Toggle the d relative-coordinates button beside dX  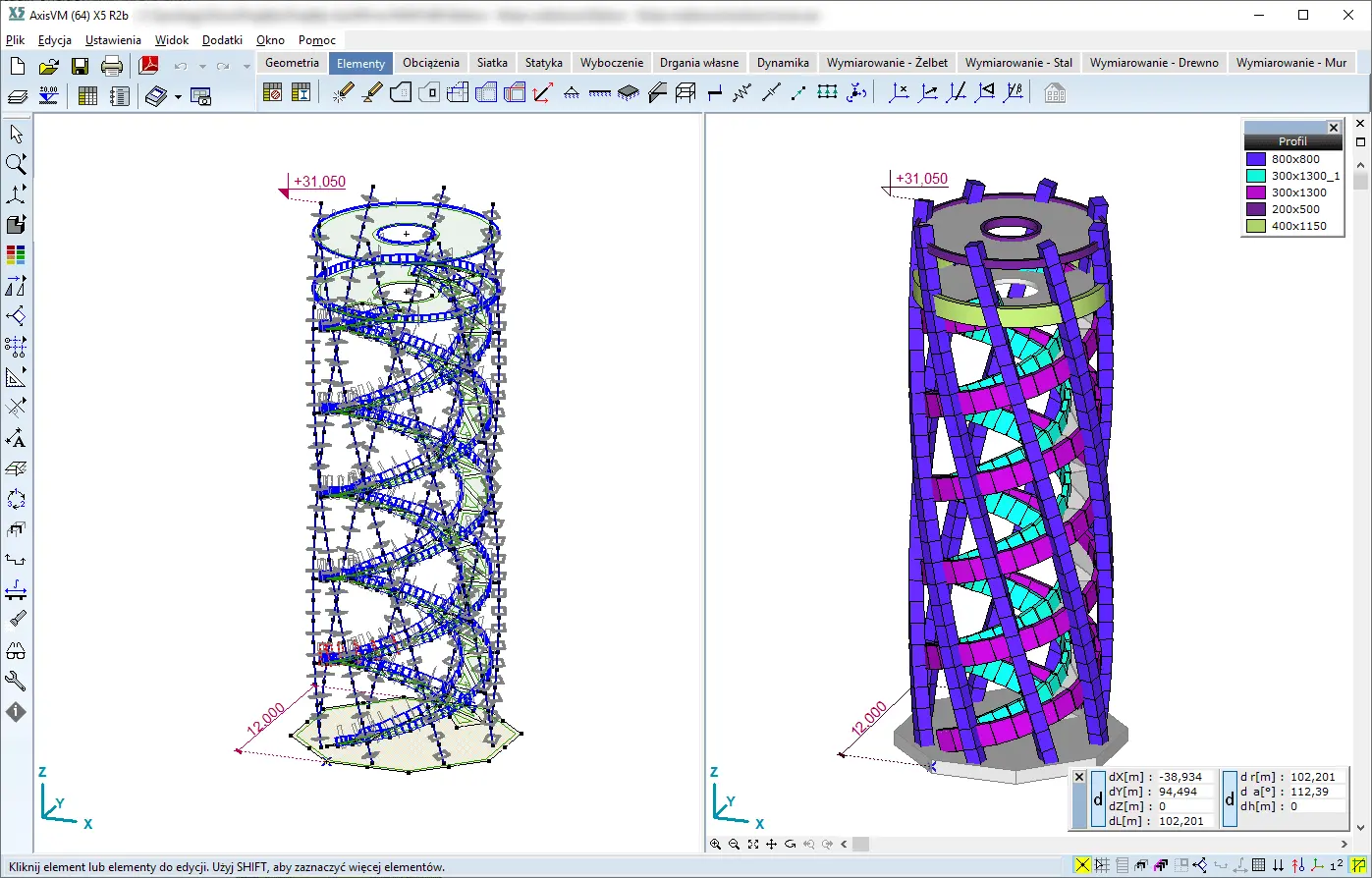1098,798
